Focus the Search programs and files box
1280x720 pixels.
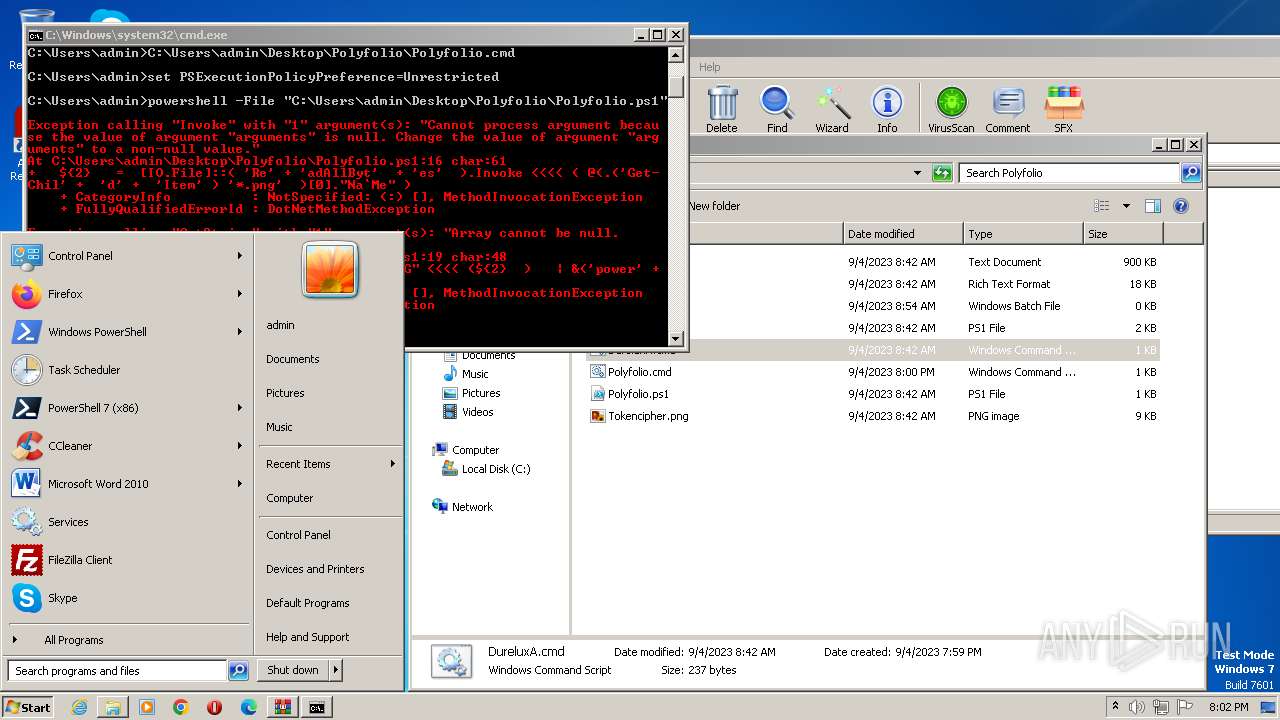tap(117, 671)
